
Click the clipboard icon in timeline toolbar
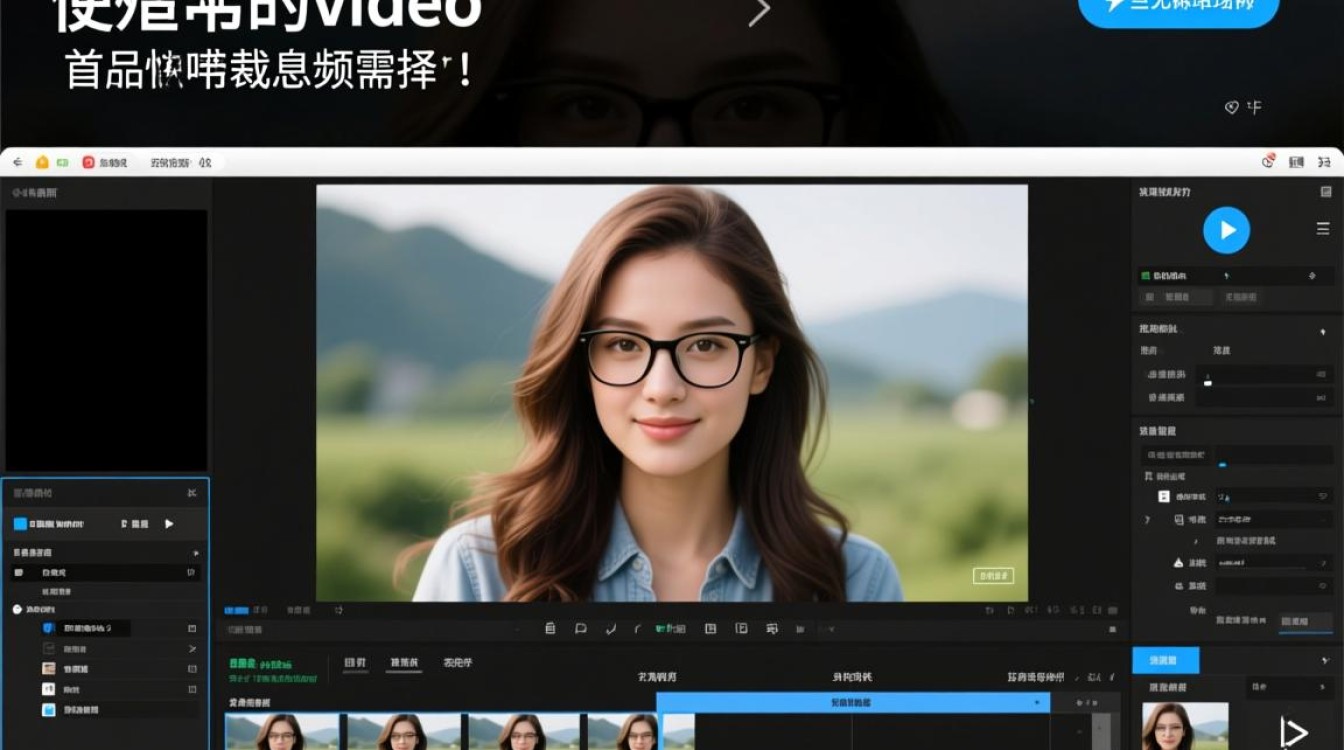coord(549,629)
